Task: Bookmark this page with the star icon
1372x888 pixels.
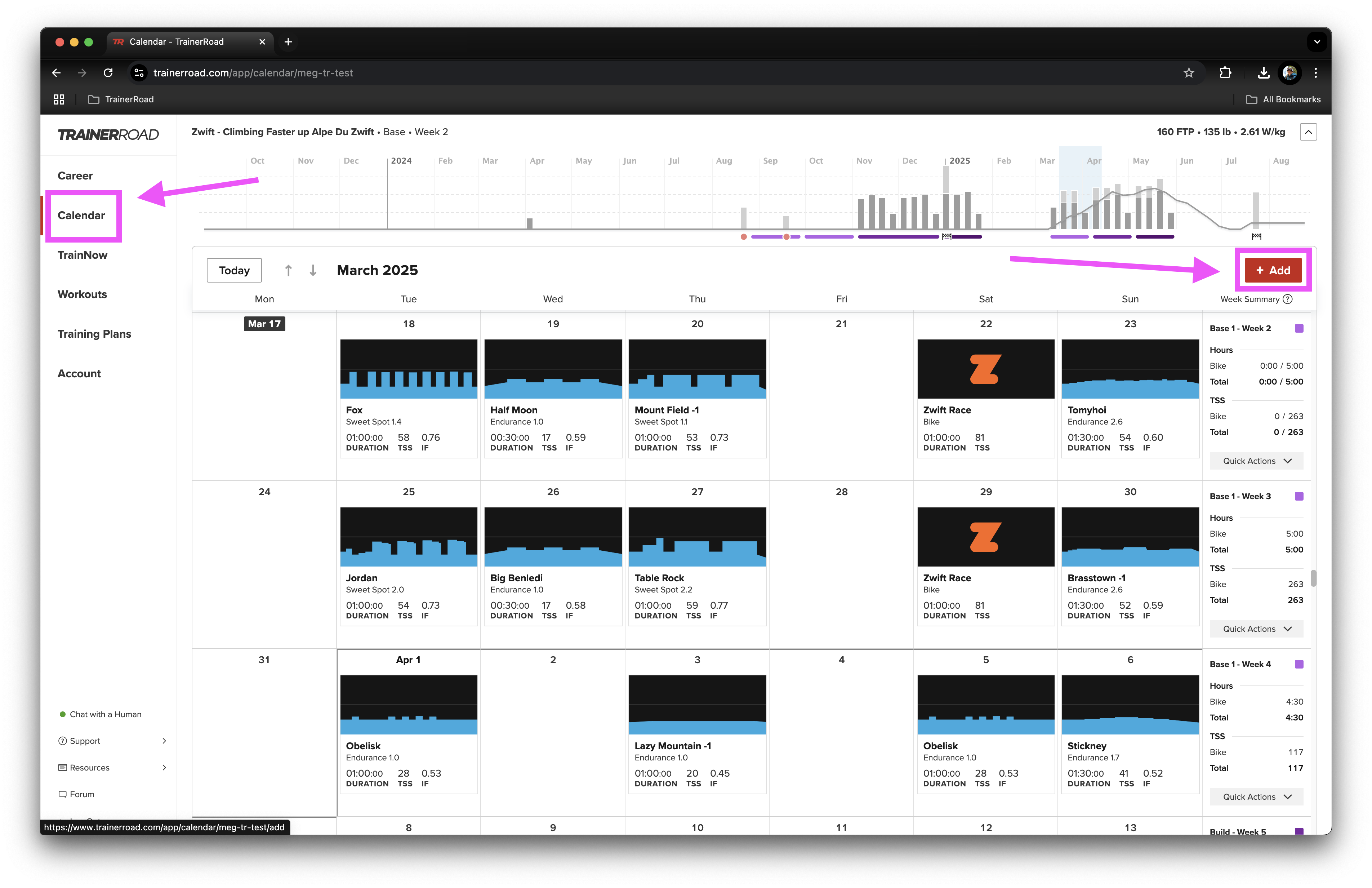Action: coord(1189,73)
